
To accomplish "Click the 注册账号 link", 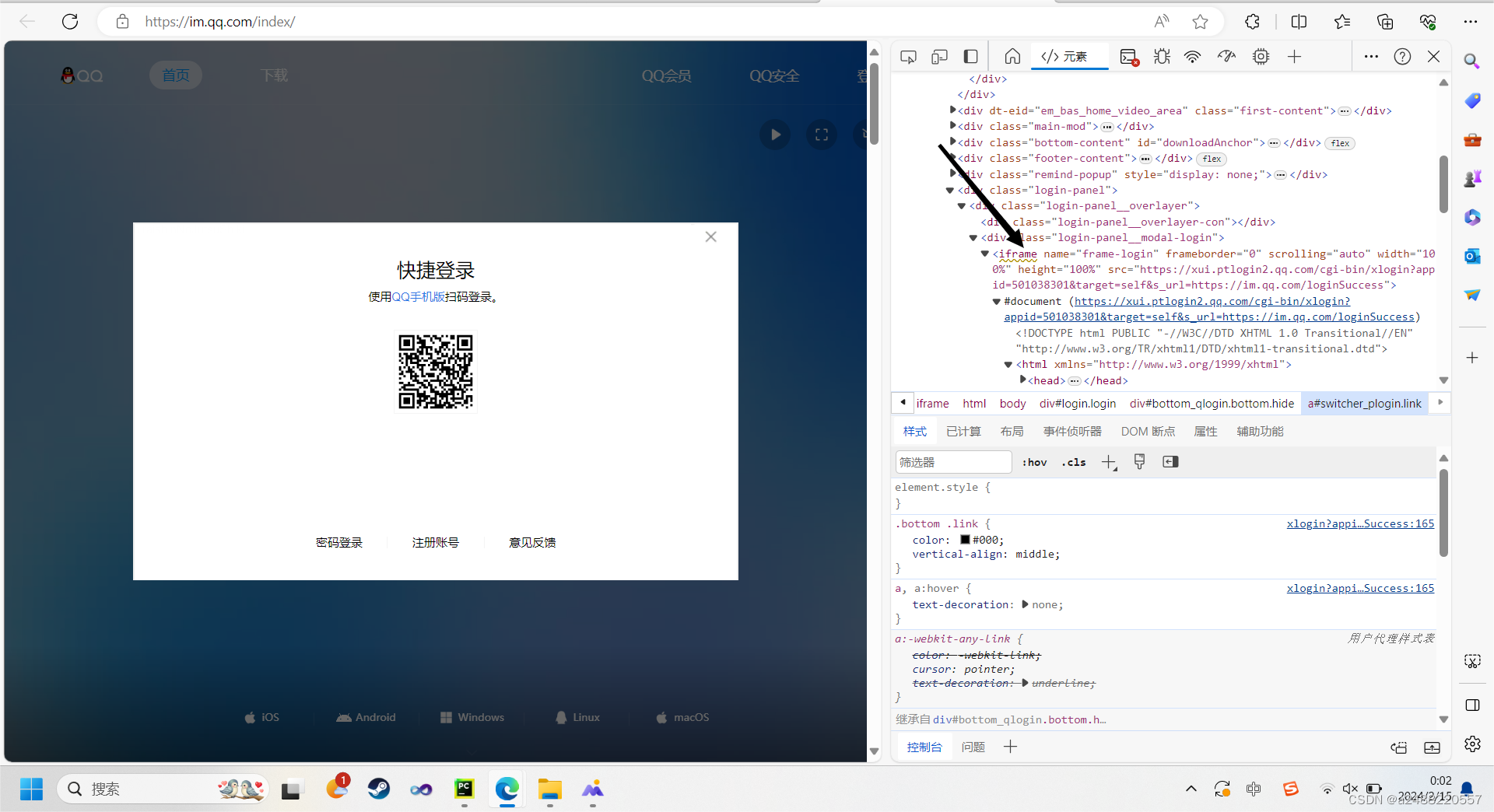I will pyautogui.click(x=436, y=543).
